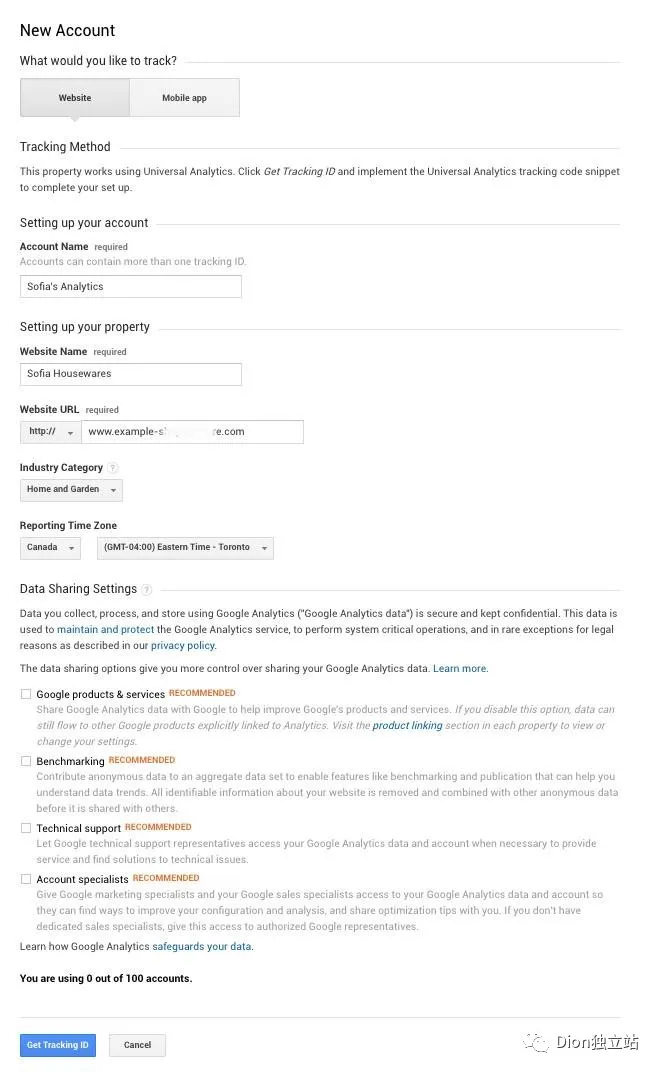Click the Account Name input field
The width and height of the screenshot is (660, 1072).
(131, 287)
